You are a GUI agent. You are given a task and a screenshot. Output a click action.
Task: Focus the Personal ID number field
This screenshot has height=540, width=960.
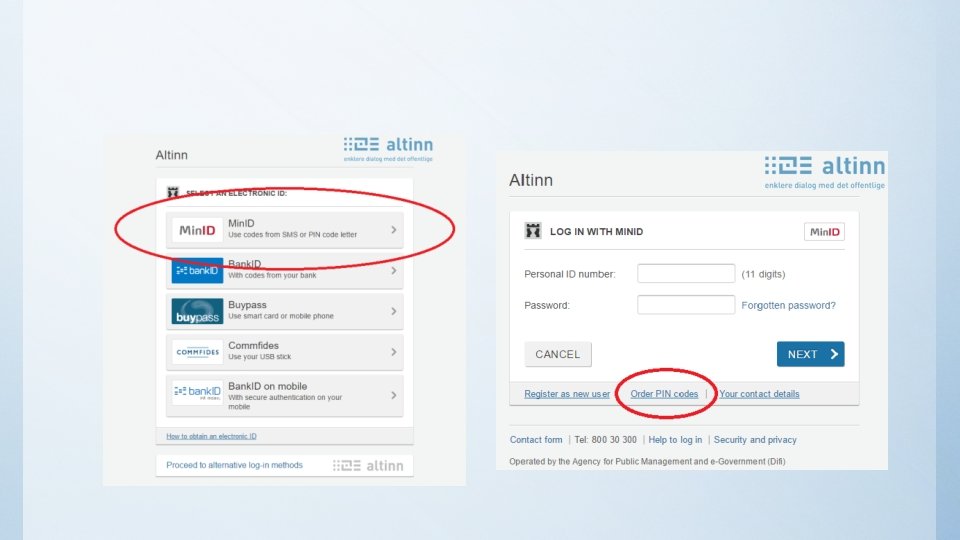click(x=686, y=274)
